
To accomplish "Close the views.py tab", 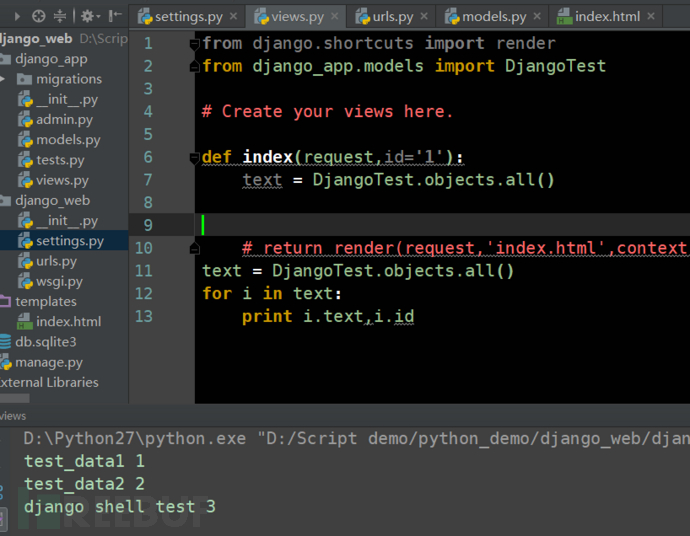I will [x=335, y=16].
